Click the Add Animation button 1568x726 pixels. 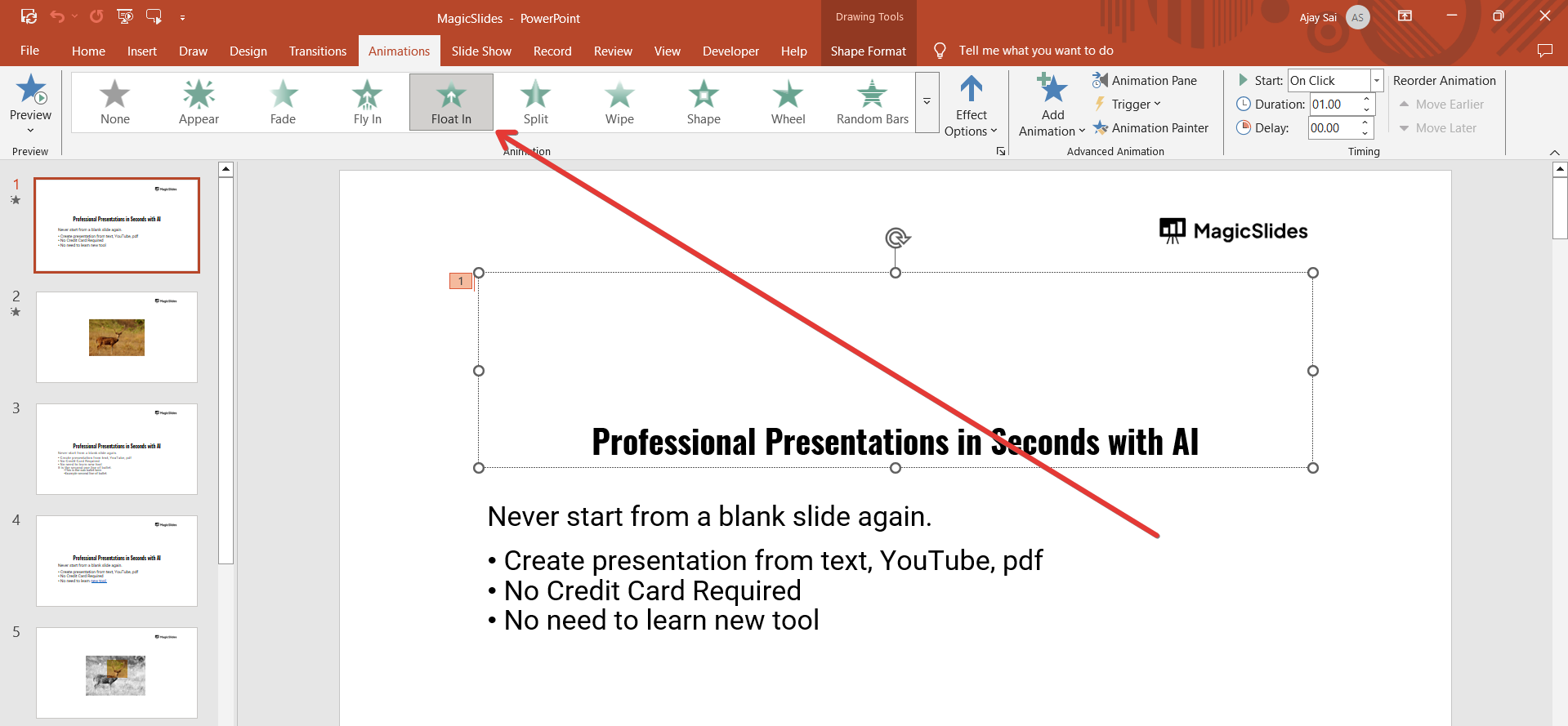point(1052,106)
